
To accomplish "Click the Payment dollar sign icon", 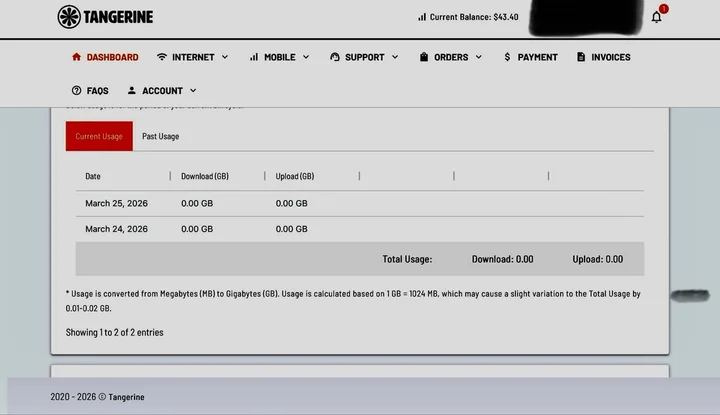I will [x=507, y=57].
